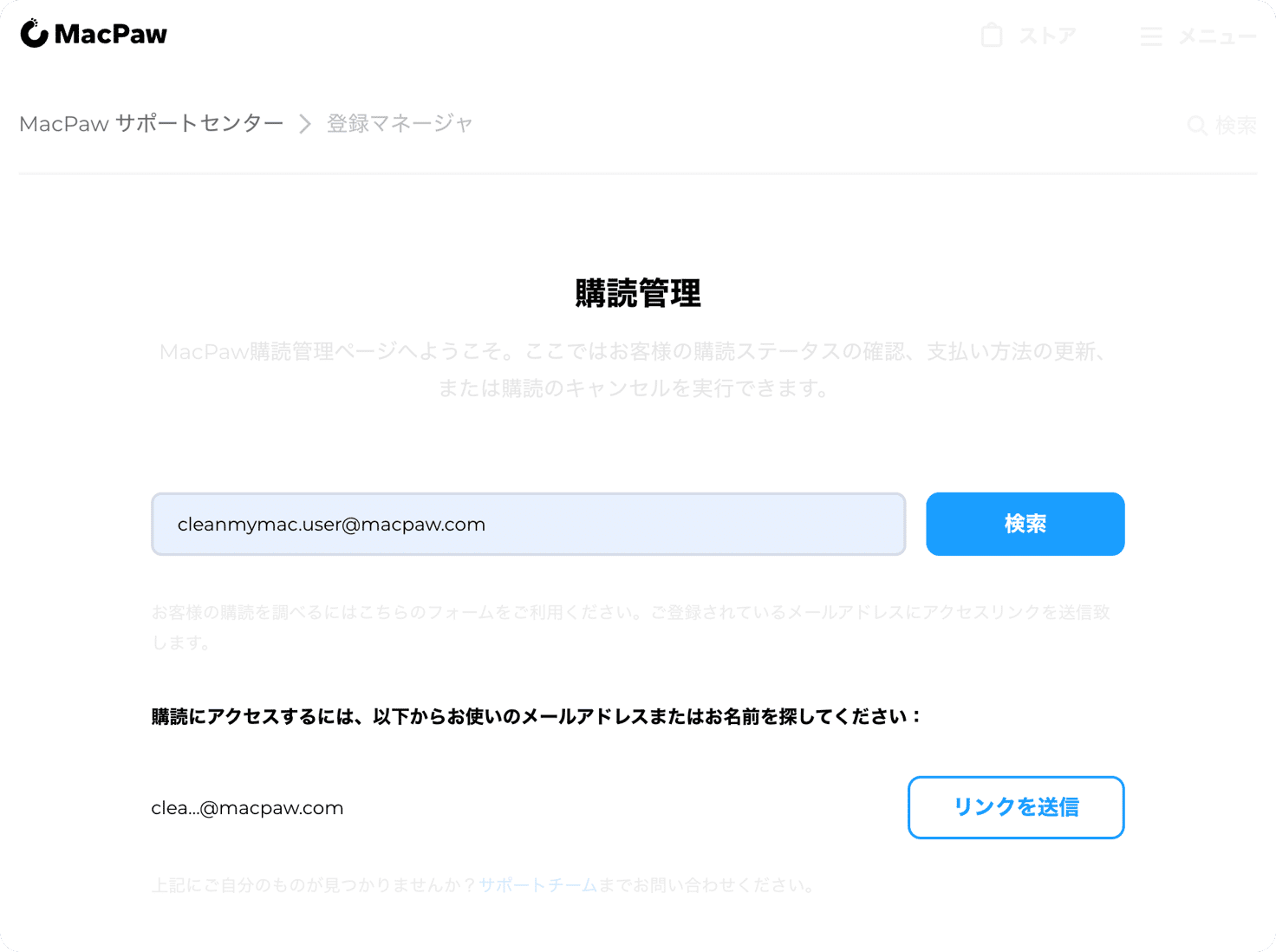Open the hamburger メニュー icon
The image size is (1276, 952).
coord(1151,36)
